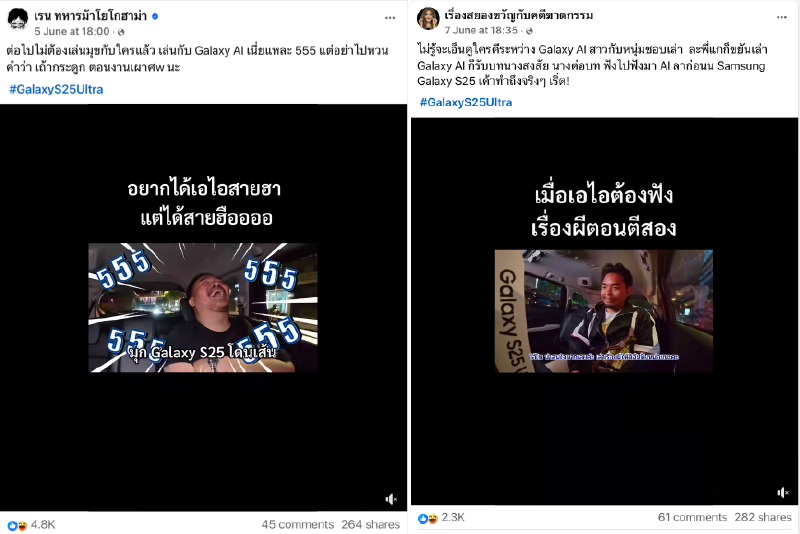Click the public globe icon beside 7 June

pos(529,31)
